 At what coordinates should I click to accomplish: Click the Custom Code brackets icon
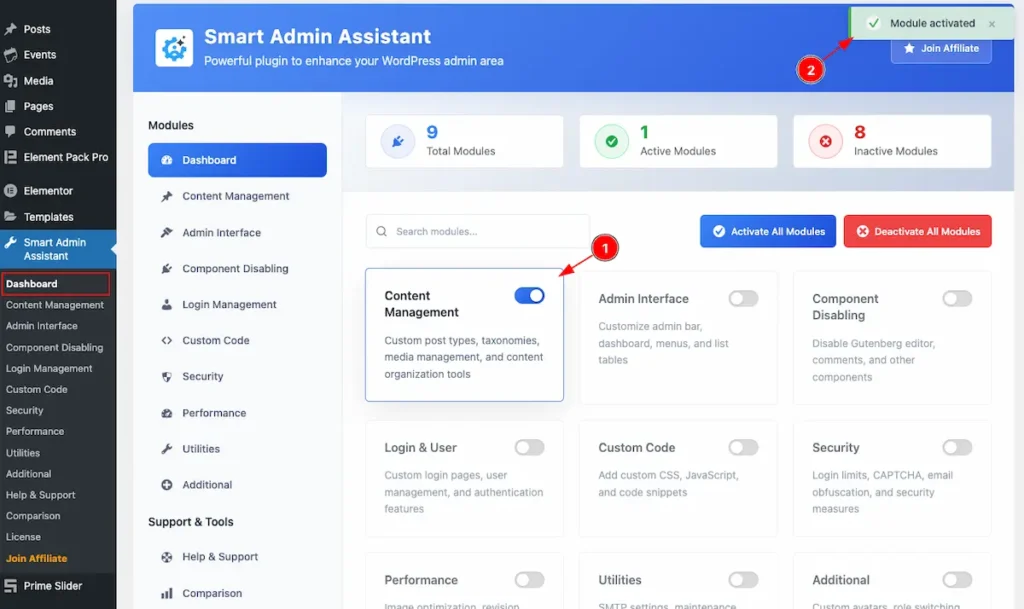tap(167, 341)
